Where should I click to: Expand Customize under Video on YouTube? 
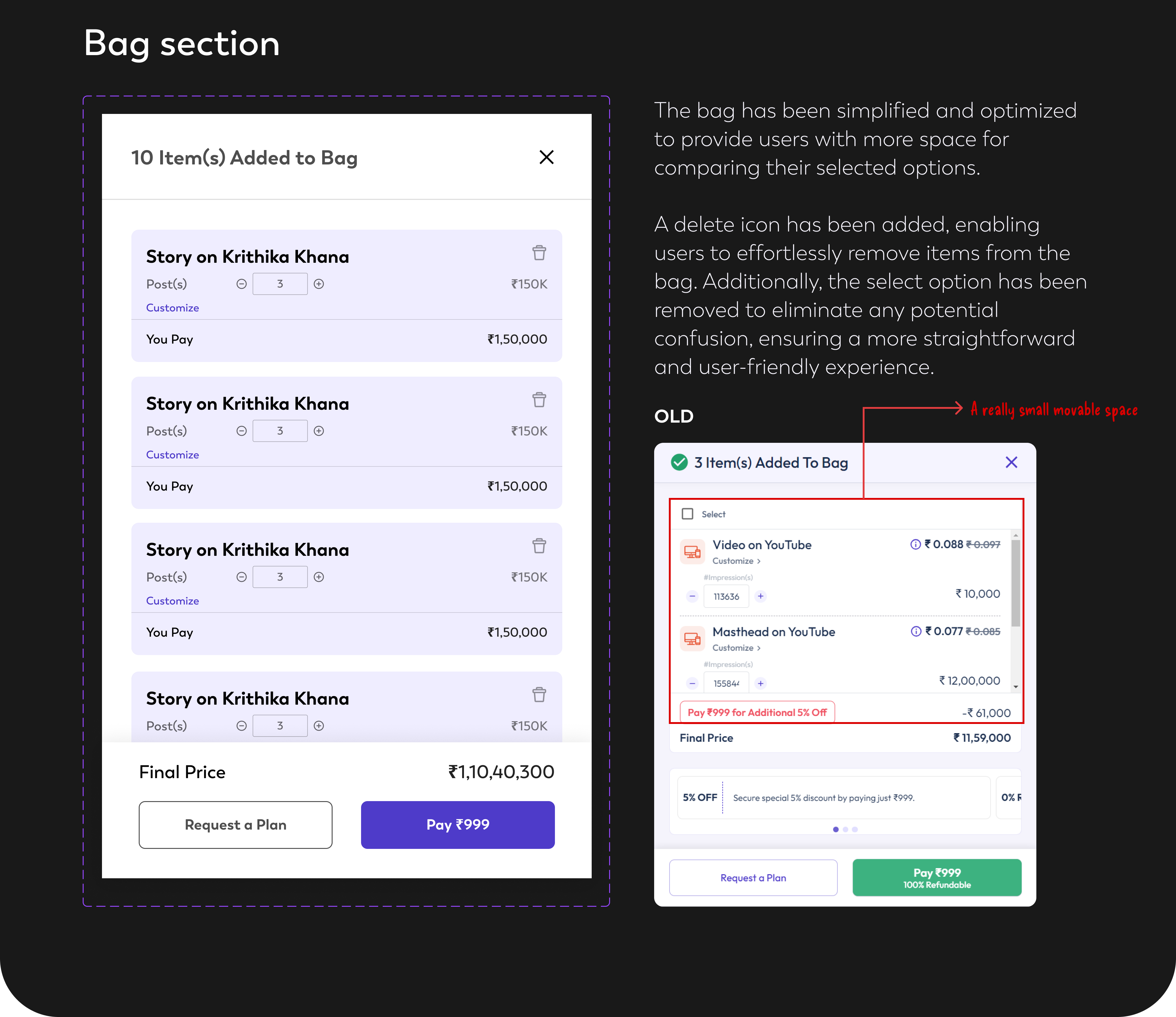pyautogui.click(x=736, y=561)
